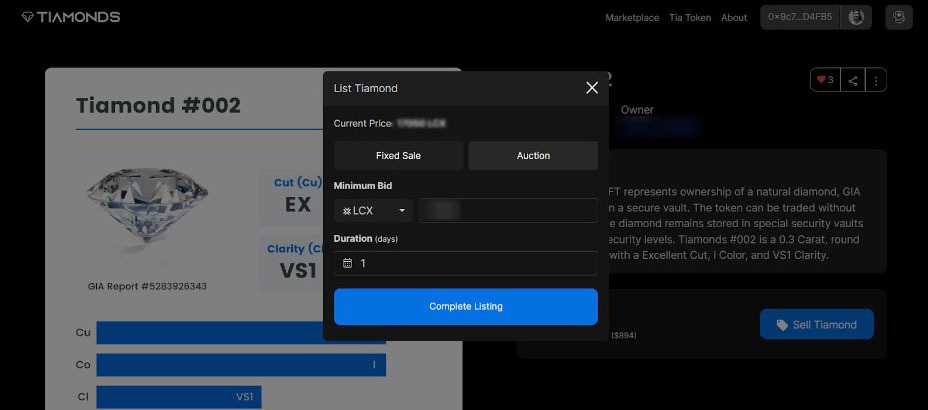This screenshot has width=928, height=410.
Task: Click GIA Report #5283926343 text
Action: click(x=147, y=286)
